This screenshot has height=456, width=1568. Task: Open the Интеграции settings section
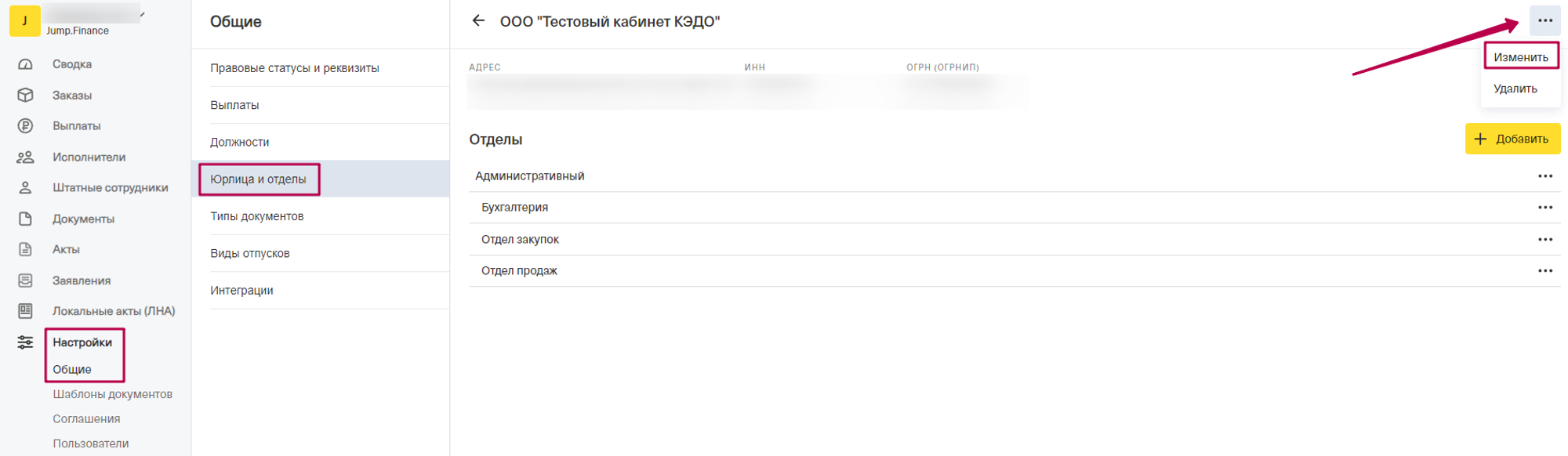(241, 290)
